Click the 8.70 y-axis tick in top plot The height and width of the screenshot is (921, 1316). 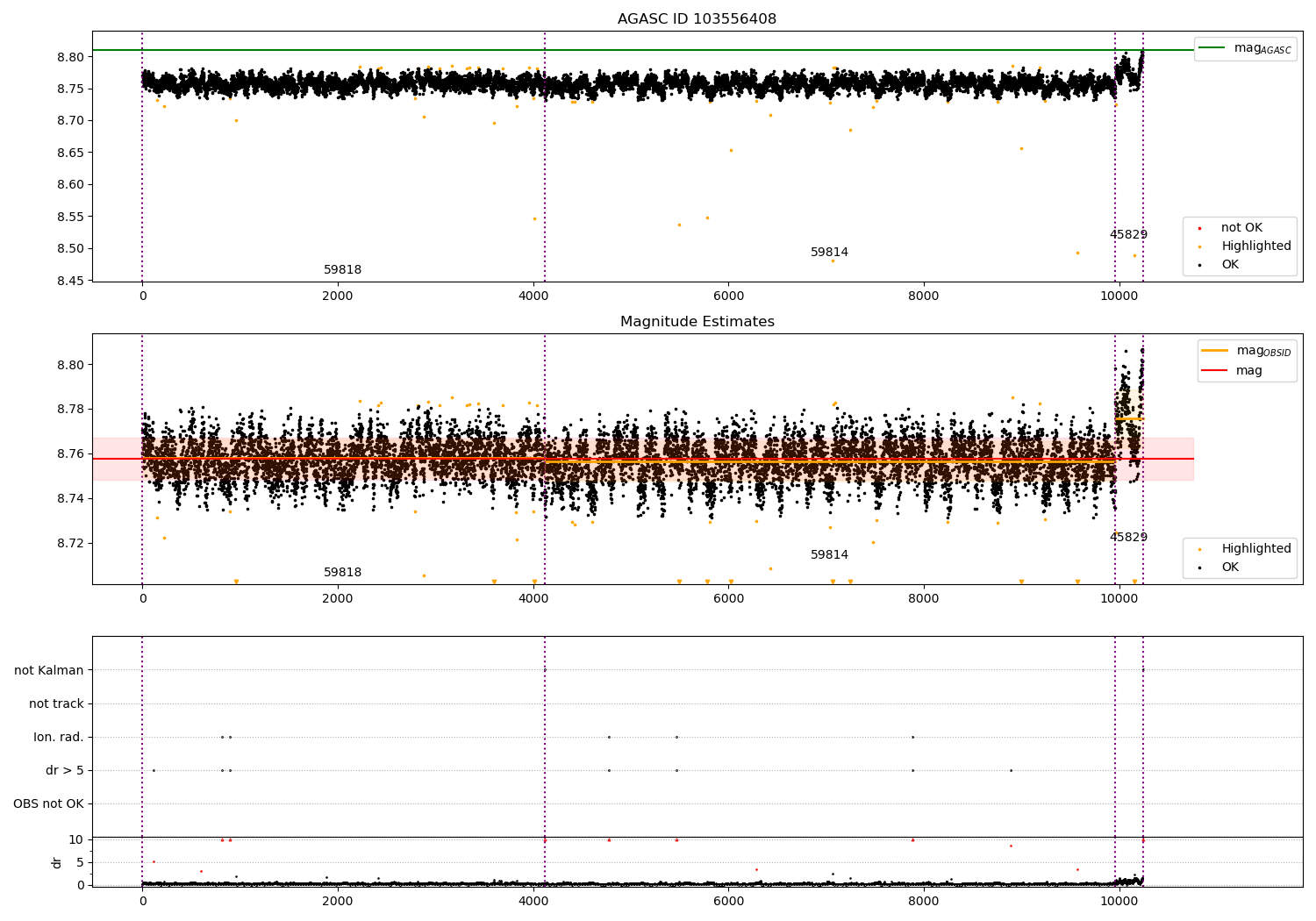[x=71, y=120]
